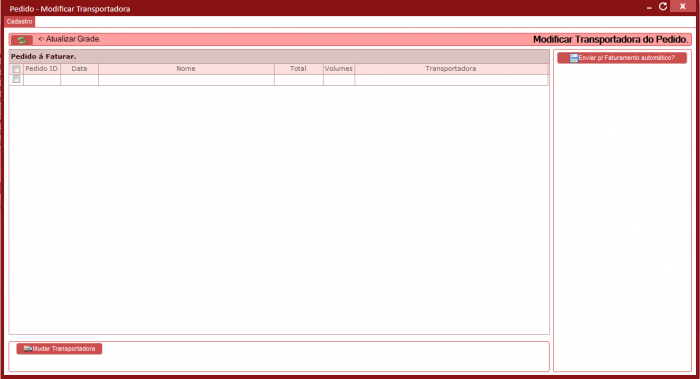Sort by Total column header
This screenshot has width=700, height=379.
(x=298, y=69)
